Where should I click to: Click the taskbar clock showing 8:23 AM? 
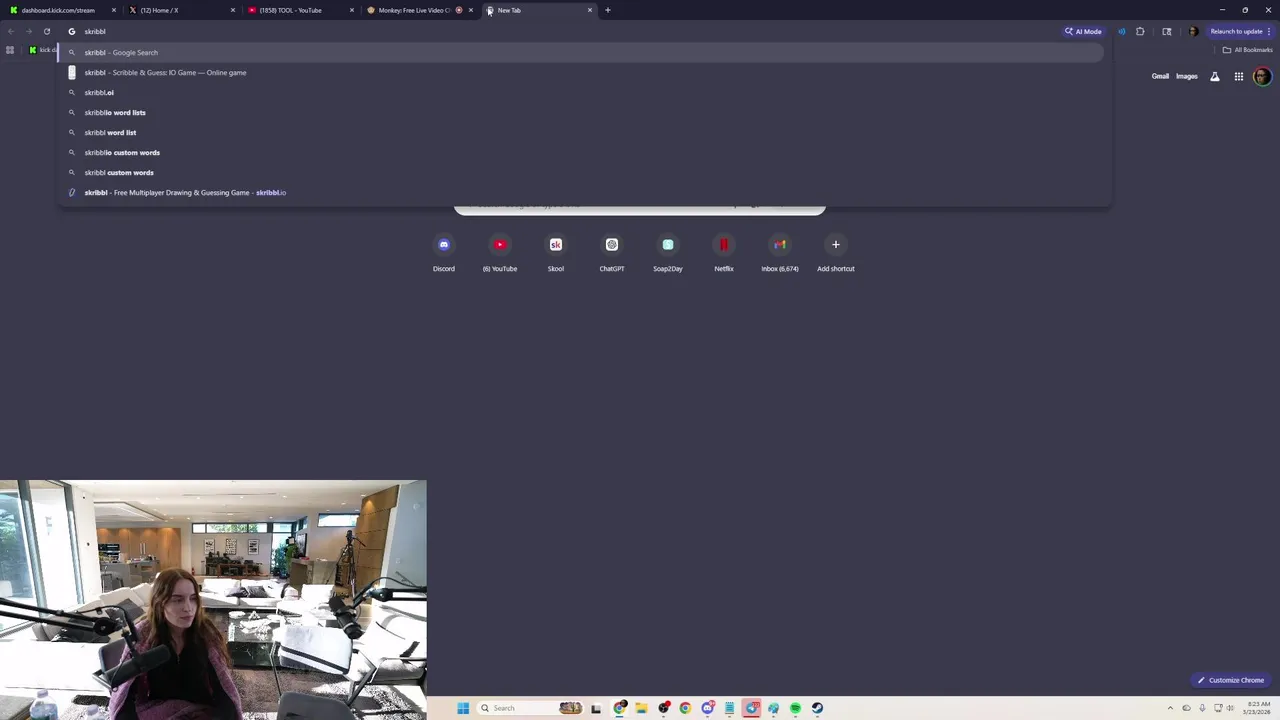click(1257, 708)
